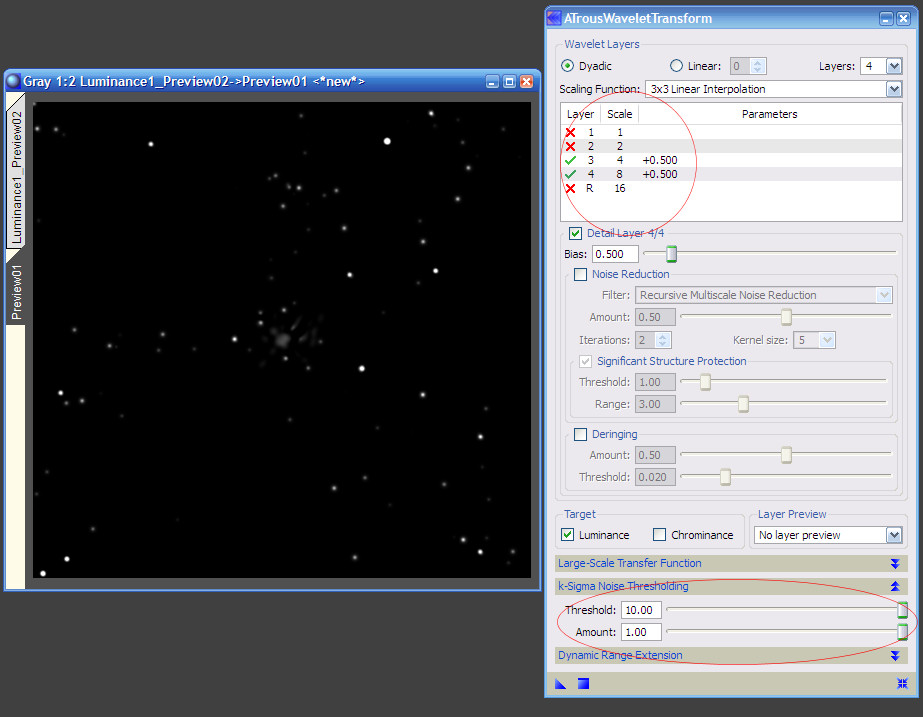This screenshot has height=717, width=923.
Task: Click the k-Sigma Amount slider handle
Action: [x=902, y=632]
